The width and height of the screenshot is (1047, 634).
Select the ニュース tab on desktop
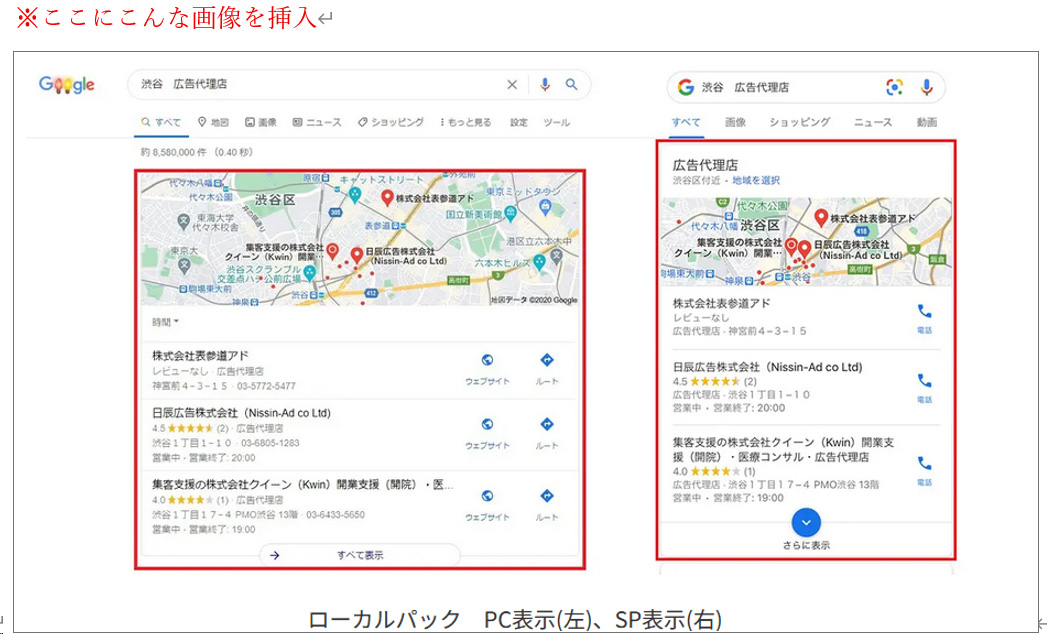(x=317, y=123)
